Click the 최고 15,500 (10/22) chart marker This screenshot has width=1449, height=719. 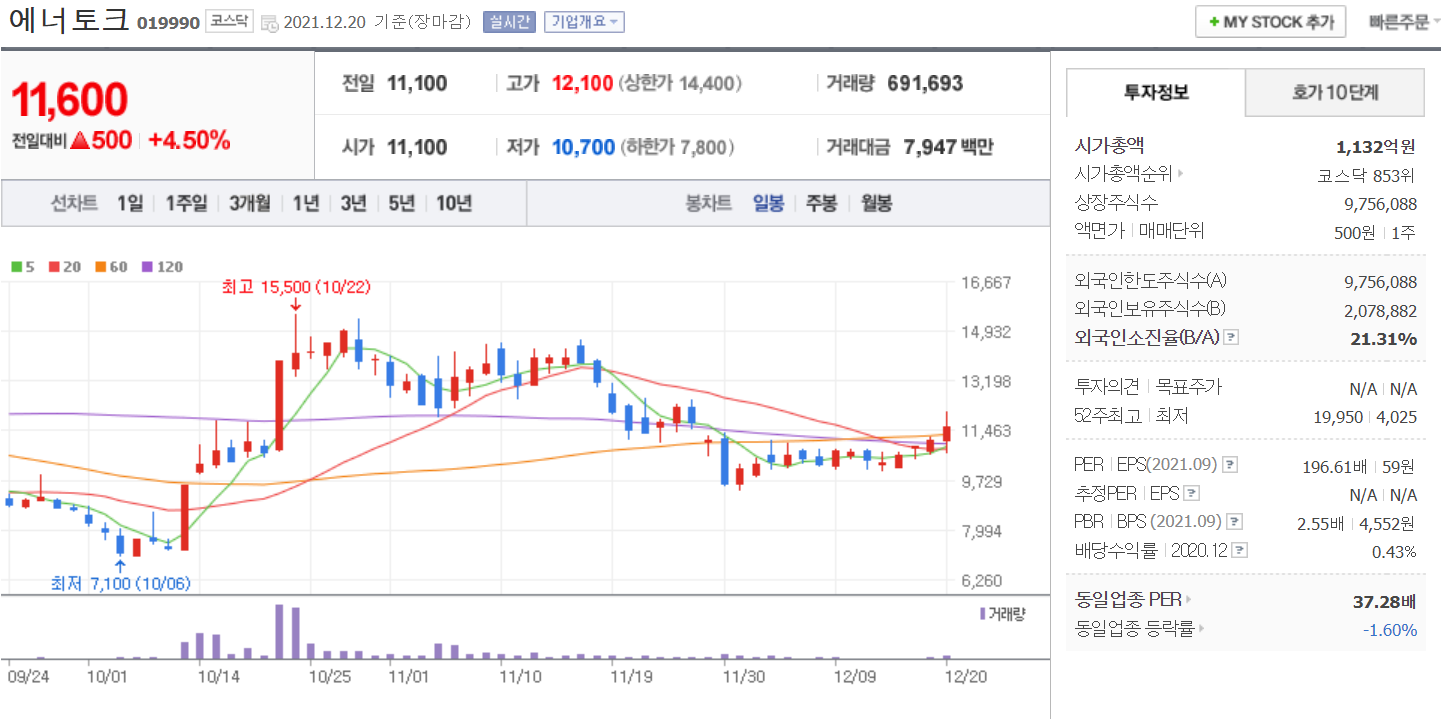(x=296, y=287)
